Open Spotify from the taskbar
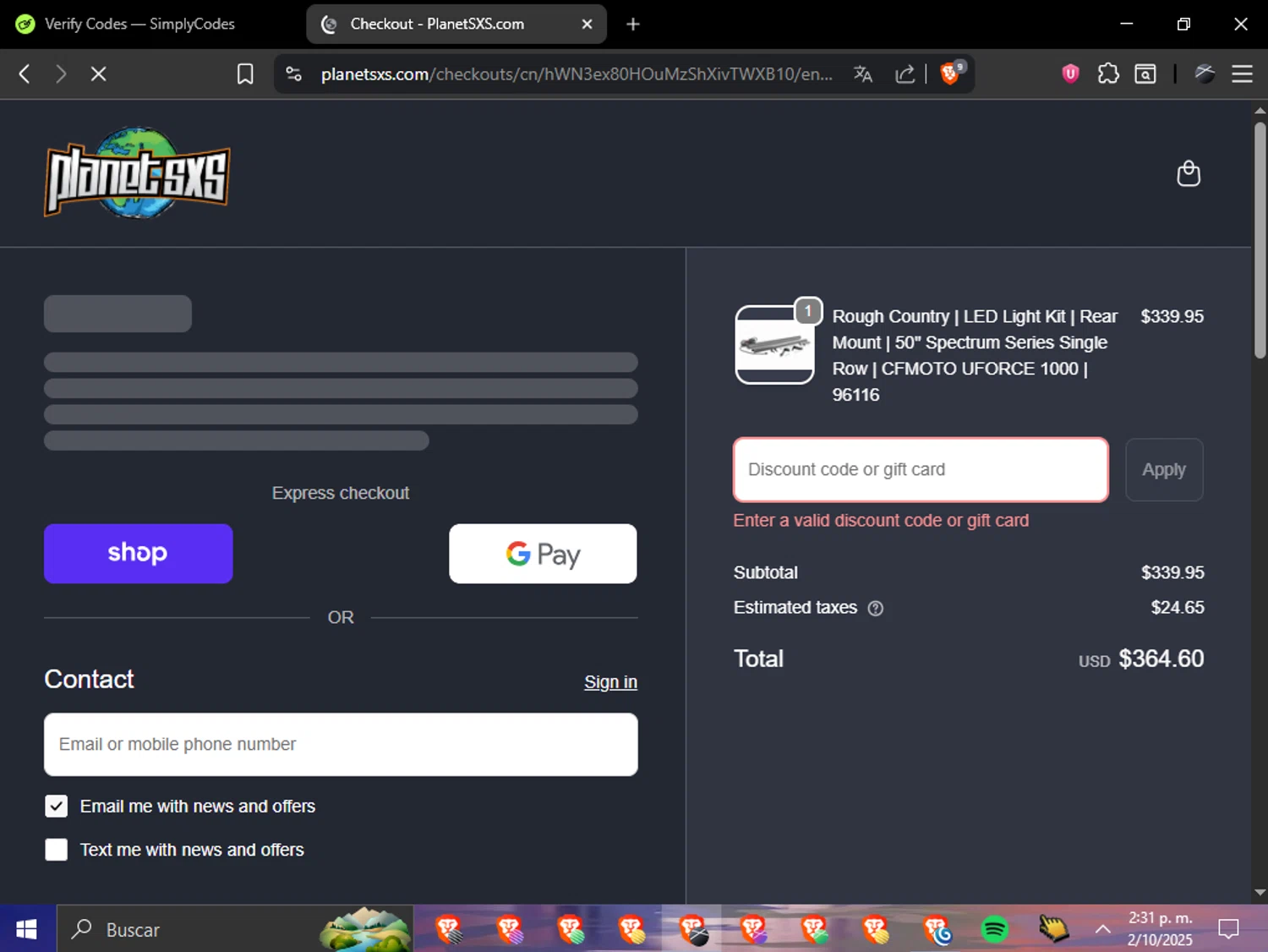The height and width of the screenshot is (952, 1268). (995, 930)
